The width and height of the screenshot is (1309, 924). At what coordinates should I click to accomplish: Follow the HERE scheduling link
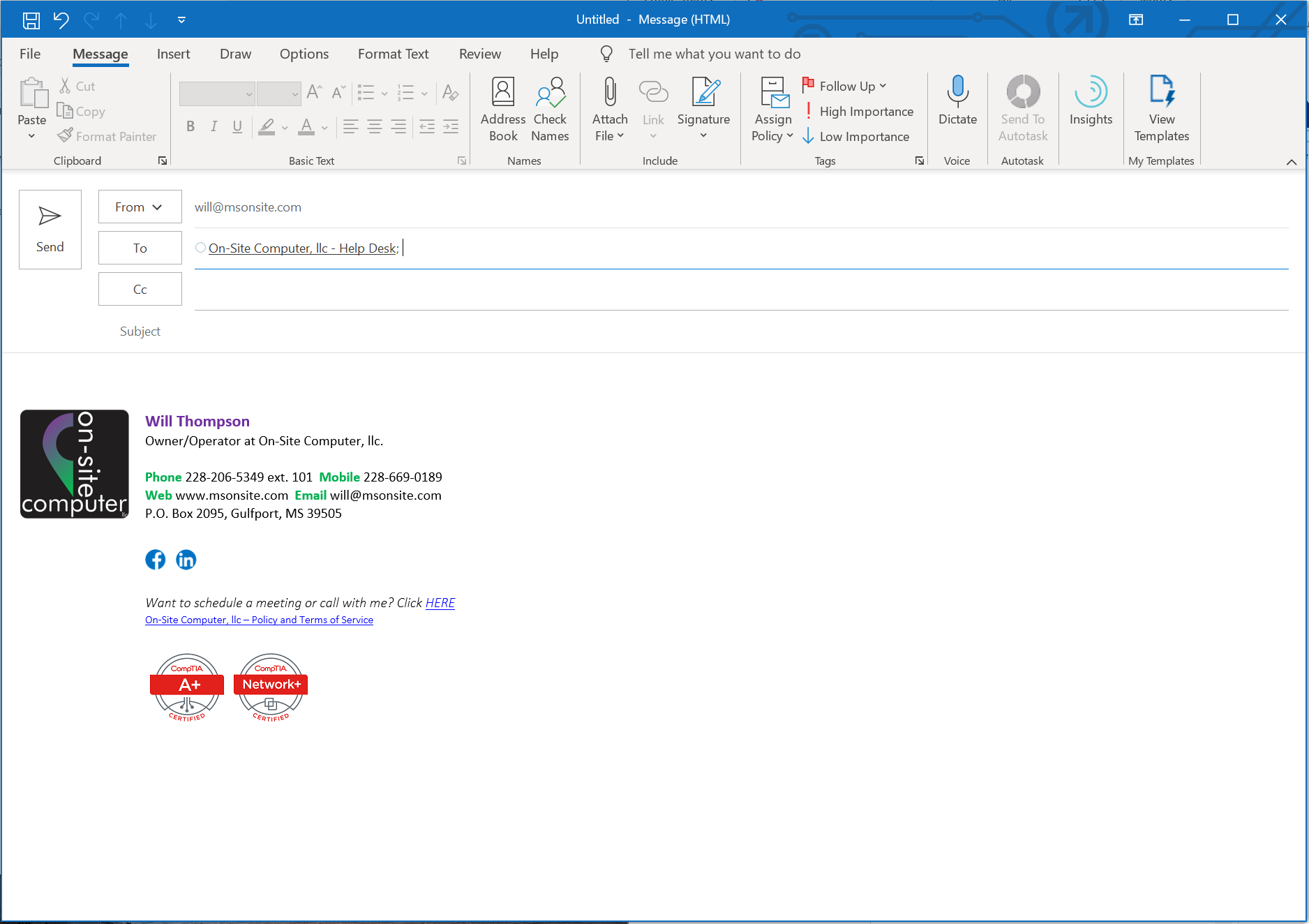(440, 602)
